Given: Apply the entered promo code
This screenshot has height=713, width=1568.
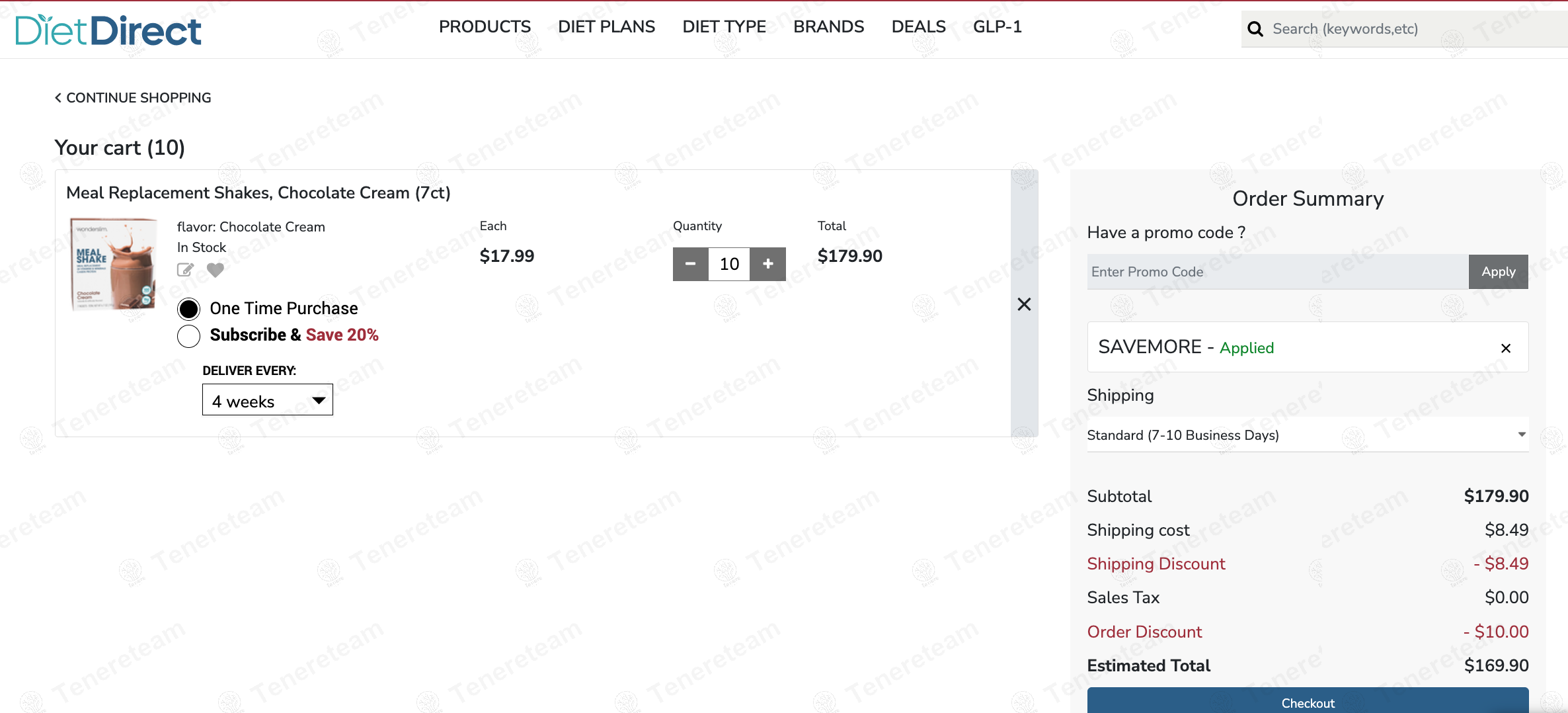Looking at the screenshot, I should coord(1498,272).
